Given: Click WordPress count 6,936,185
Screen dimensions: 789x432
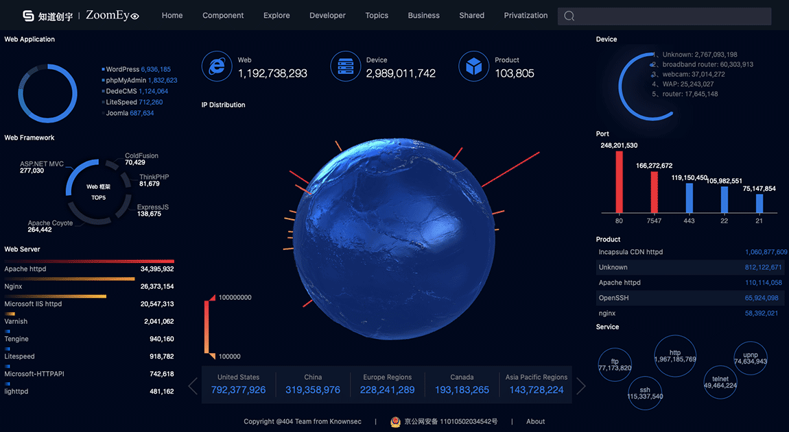Looking at the screenshot, I should coord(155,69).
